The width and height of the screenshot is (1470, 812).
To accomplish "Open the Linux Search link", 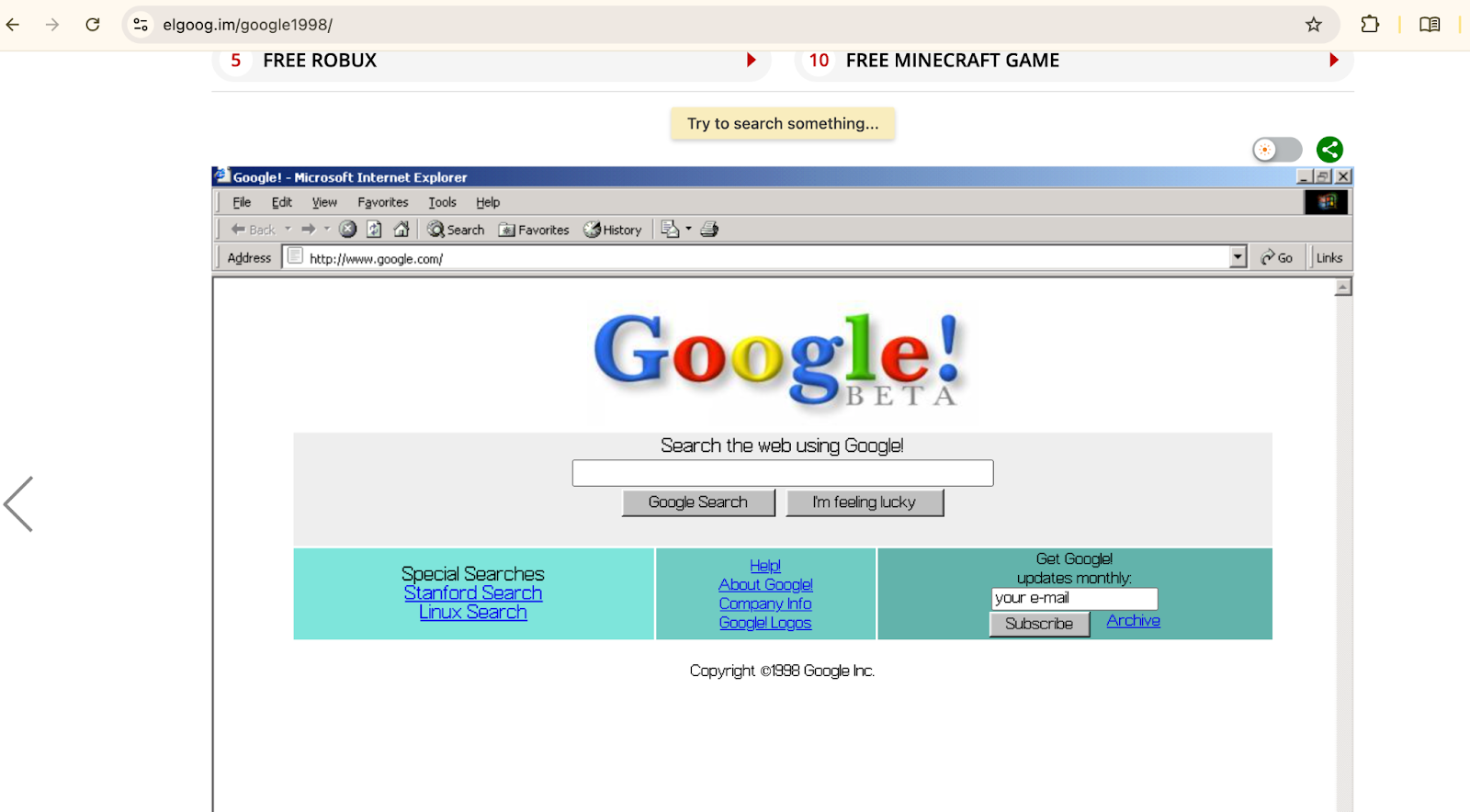I will click(473, 613).
